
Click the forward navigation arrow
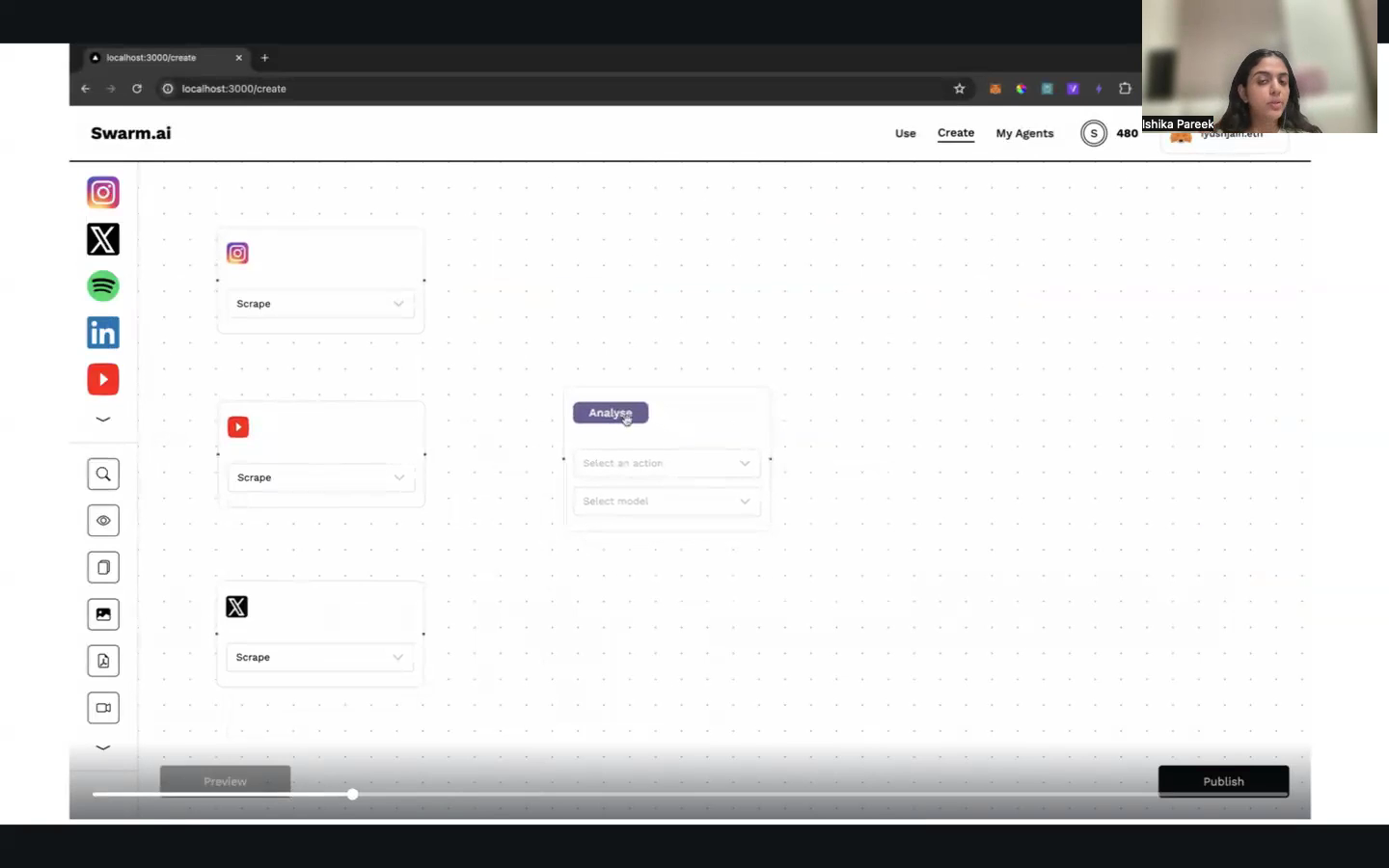[111, 89]
